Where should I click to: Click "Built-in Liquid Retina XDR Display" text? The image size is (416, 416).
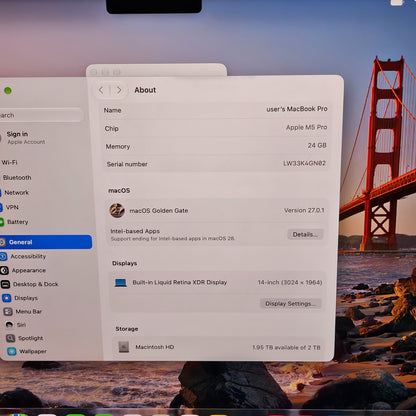coord(180,282)
